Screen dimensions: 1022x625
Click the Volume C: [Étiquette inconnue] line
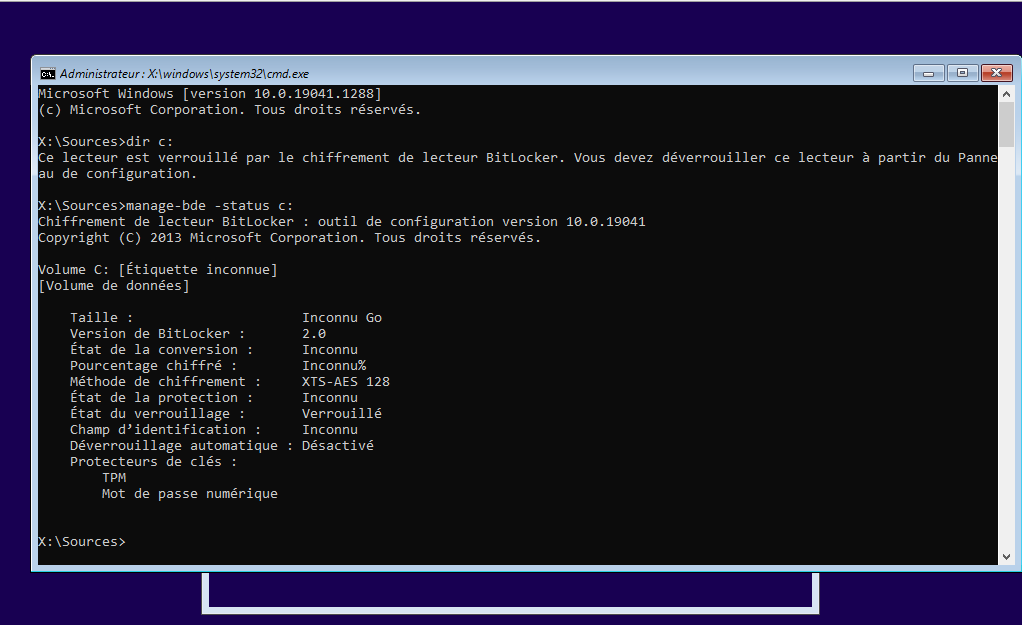pos(157,269)
